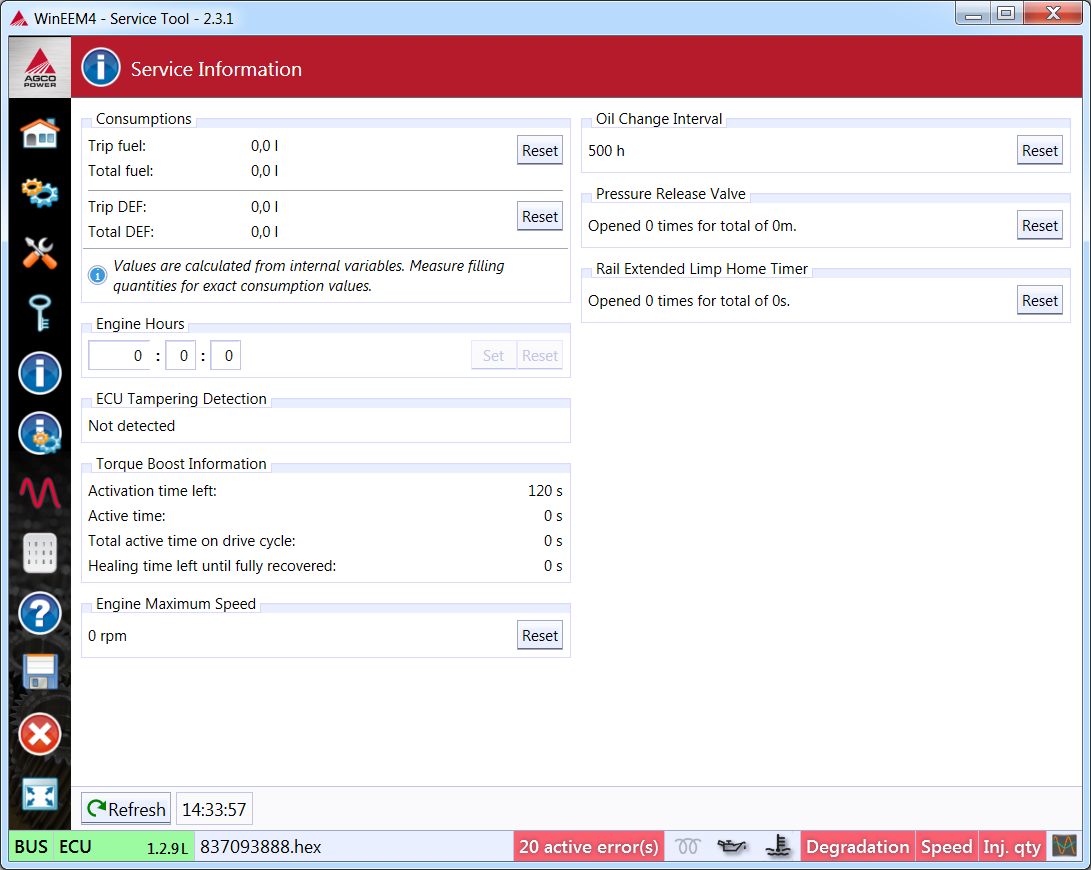Reset the Pressure Release Valve counter

coord(1040,226)
